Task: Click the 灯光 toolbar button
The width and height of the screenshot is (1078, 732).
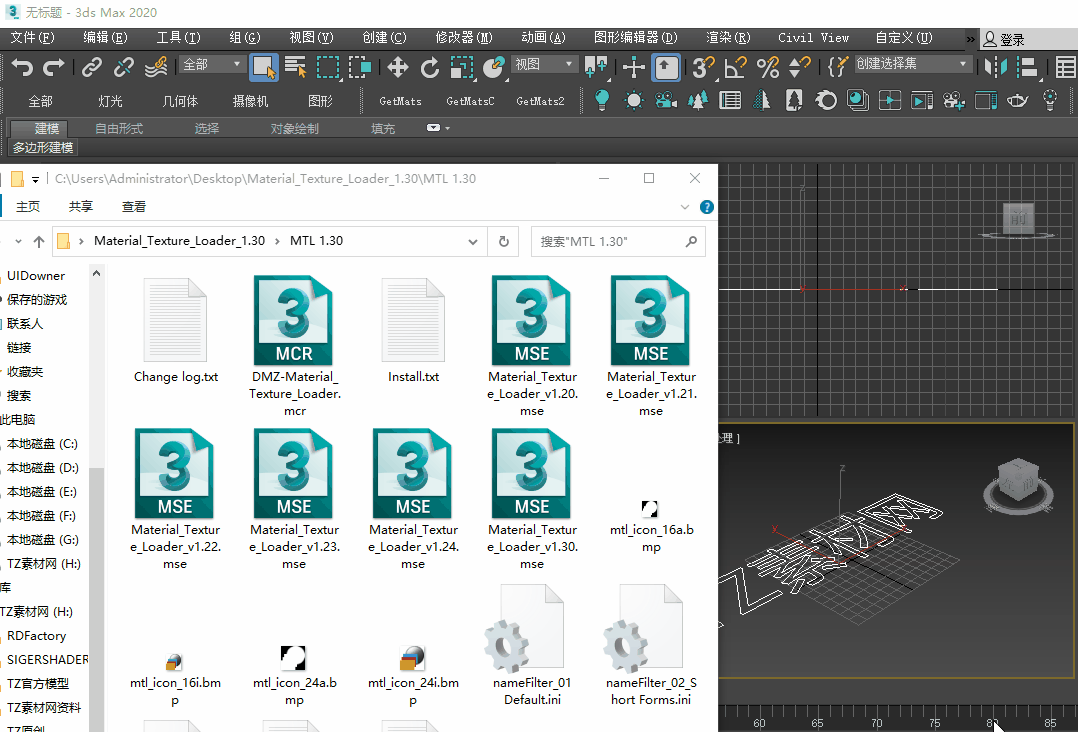Action: [110, 101]
